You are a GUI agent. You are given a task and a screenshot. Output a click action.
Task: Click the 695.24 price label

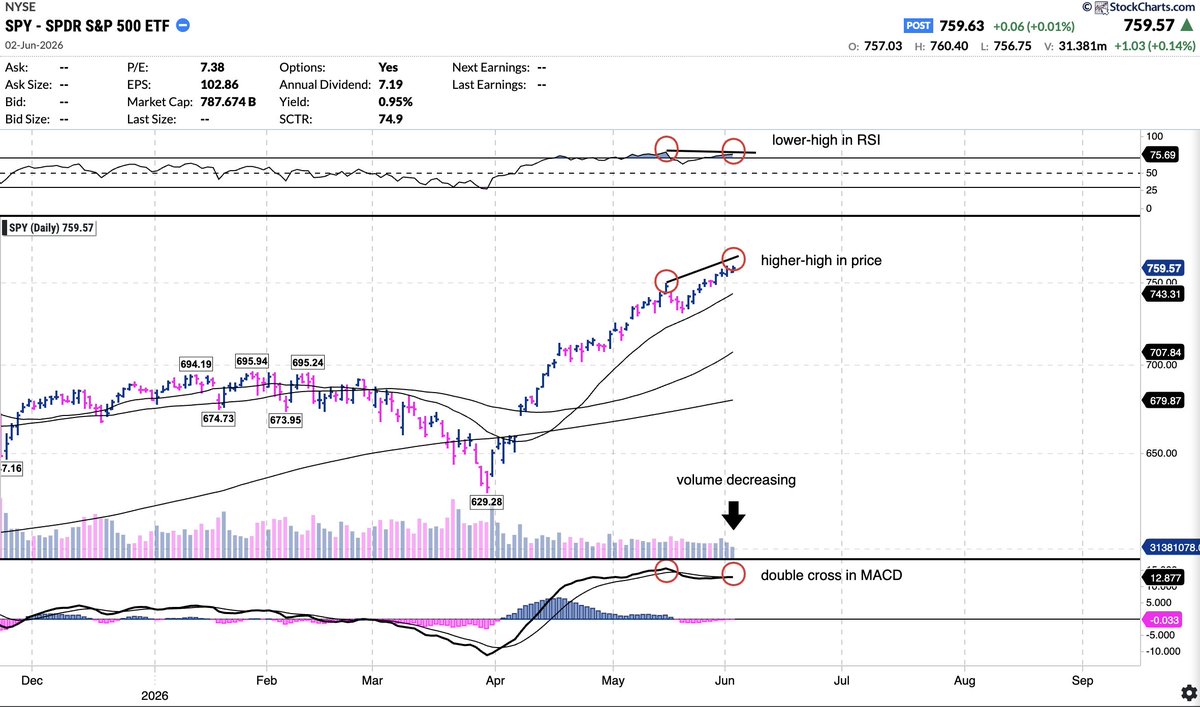coord(310,362)
